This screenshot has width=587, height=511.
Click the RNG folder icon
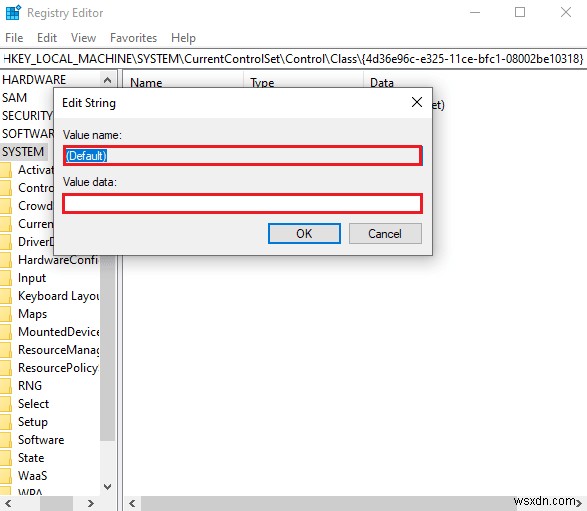pyautogui.click(x=6, y=386)
